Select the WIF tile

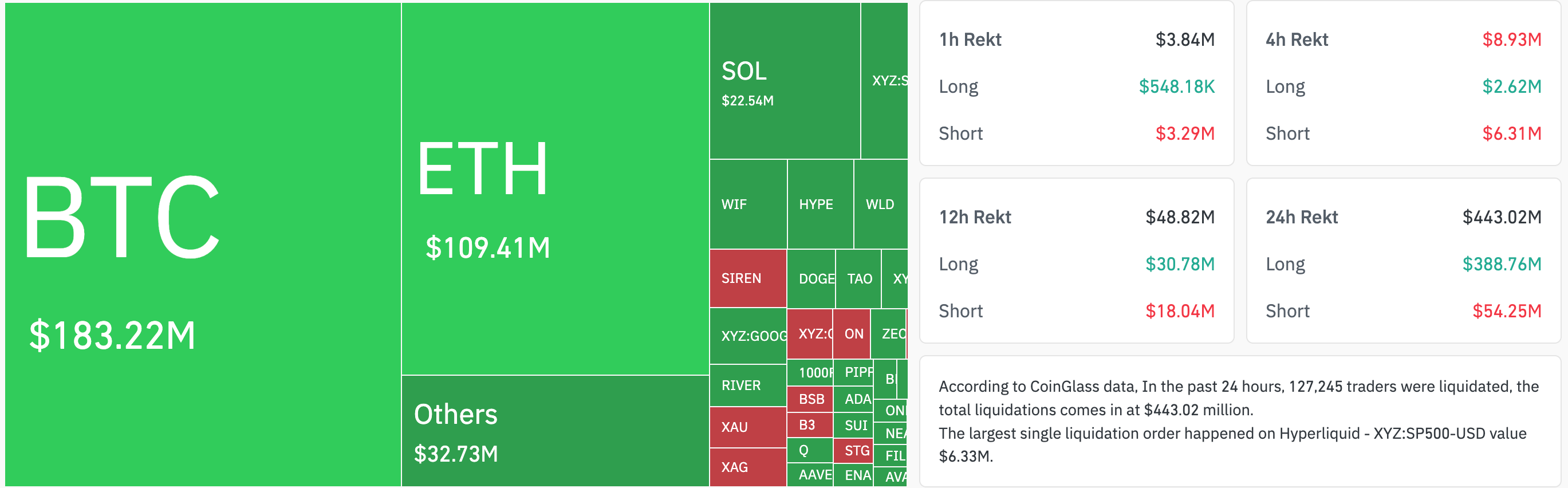point(747,204)
